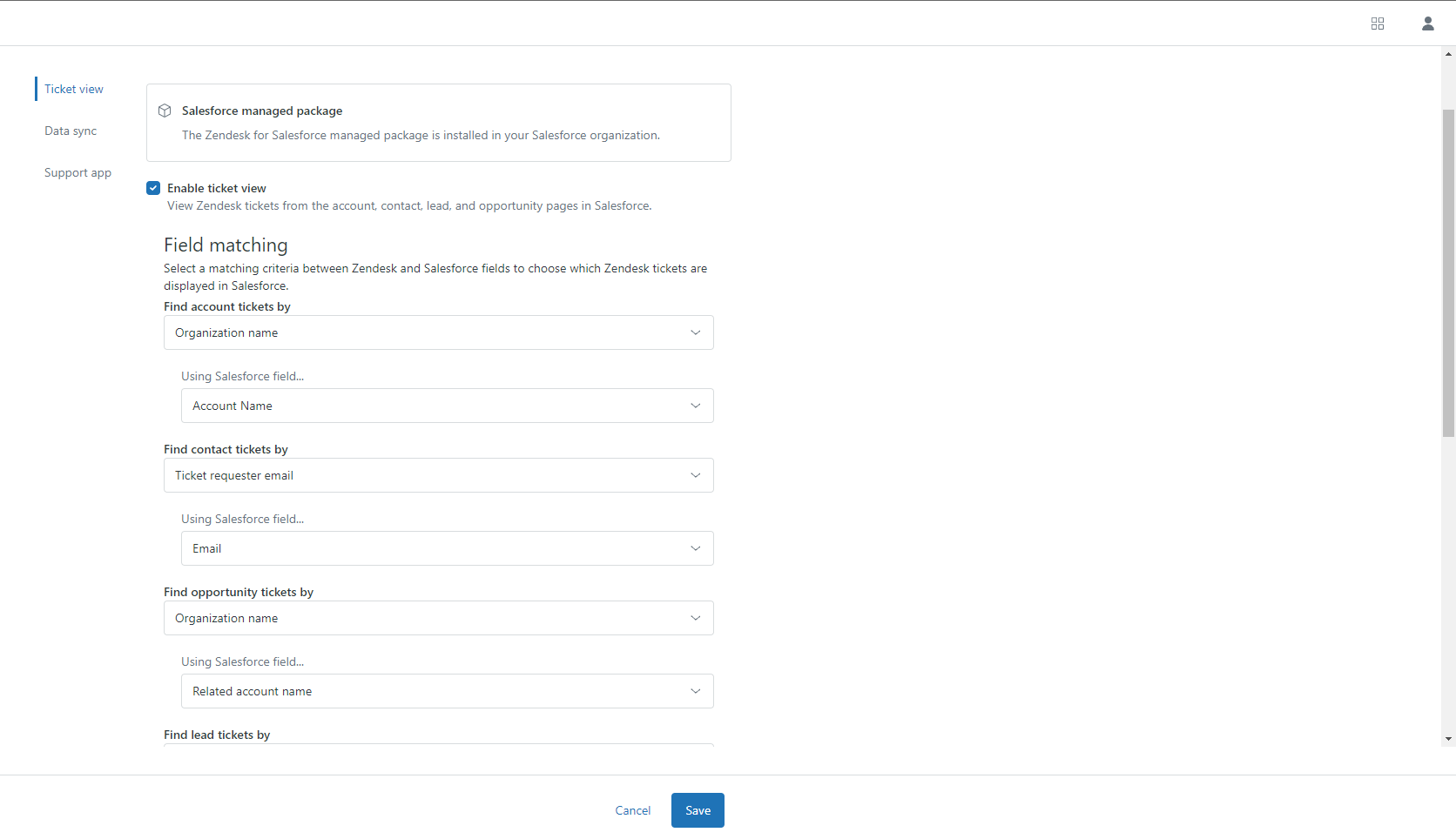Click the Salesforce managed package box icon
1456x839 pixels.
point(165,111)
